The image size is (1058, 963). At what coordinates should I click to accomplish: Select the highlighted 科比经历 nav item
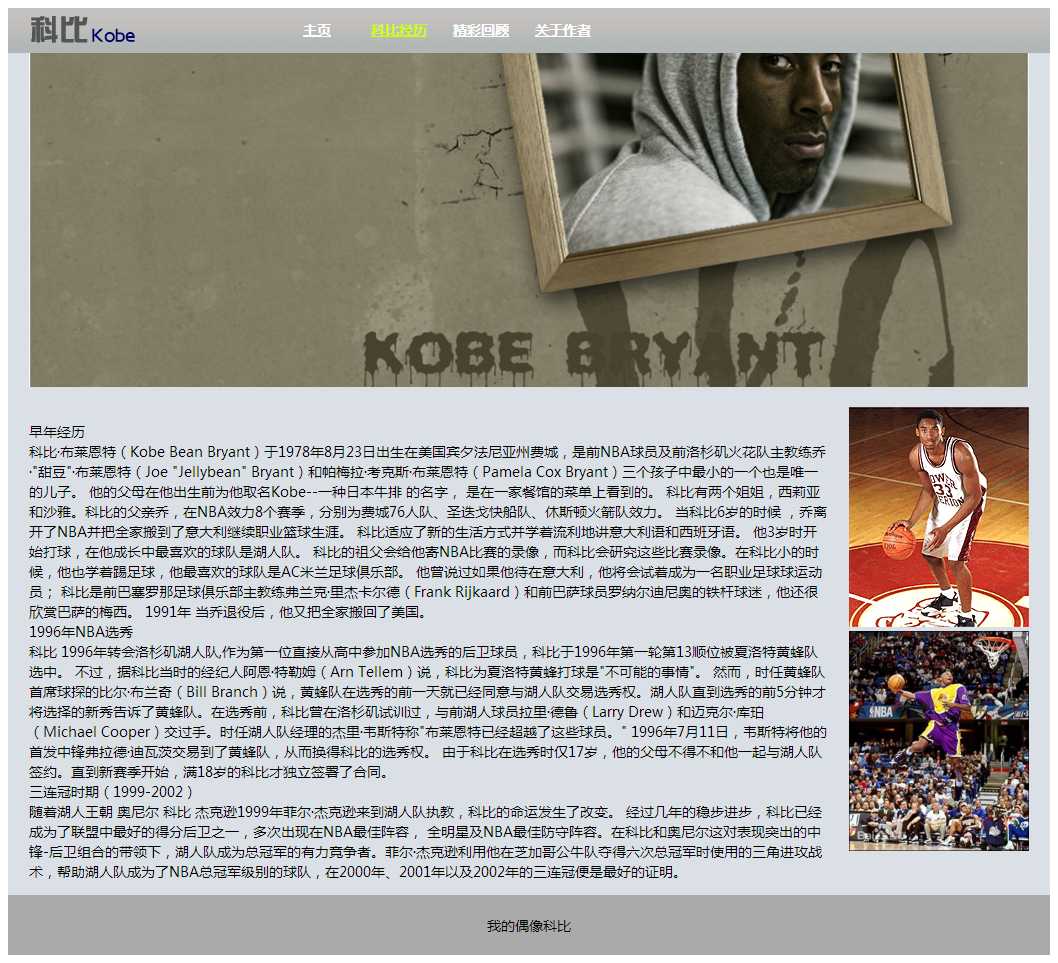point(398,31)
